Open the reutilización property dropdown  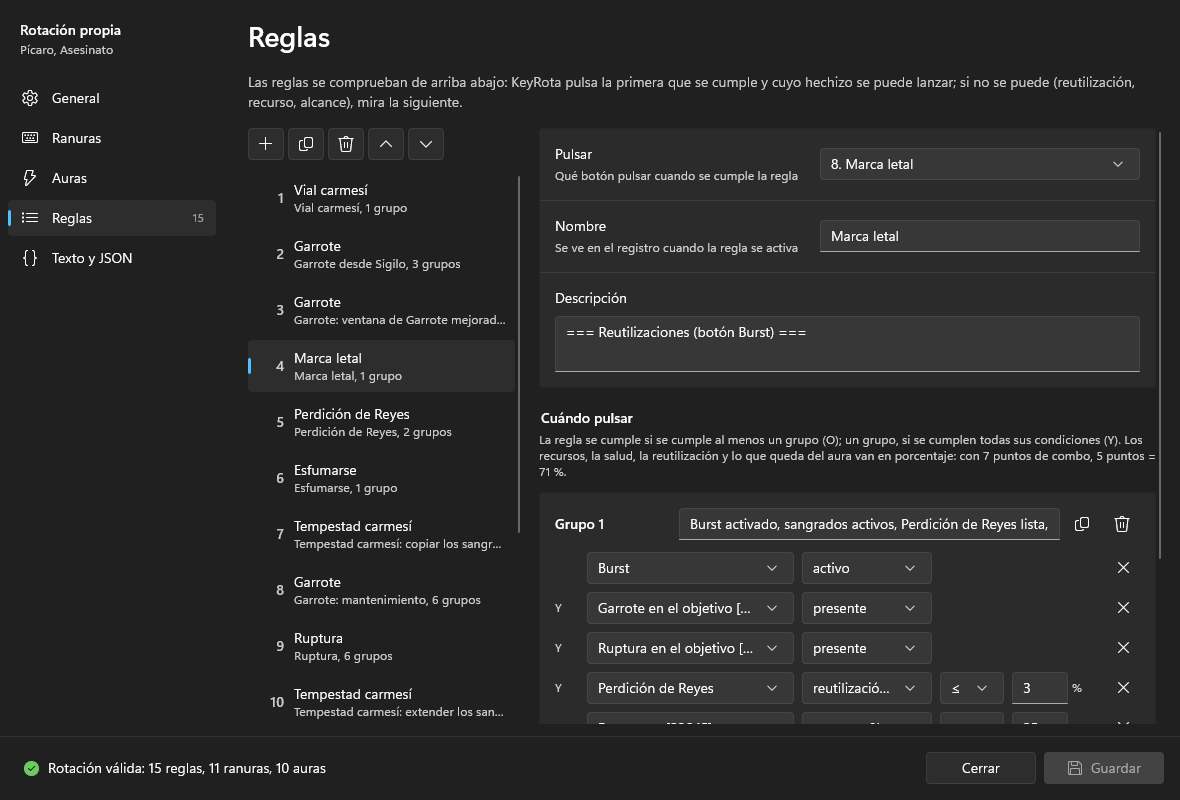[866, 687]
